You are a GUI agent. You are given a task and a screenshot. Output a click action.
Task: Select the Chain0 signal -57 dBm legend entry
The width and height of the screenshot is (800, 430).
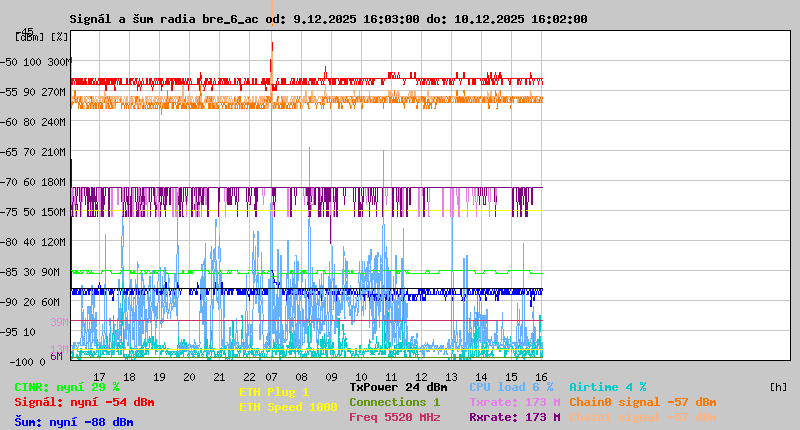[642, 402]
